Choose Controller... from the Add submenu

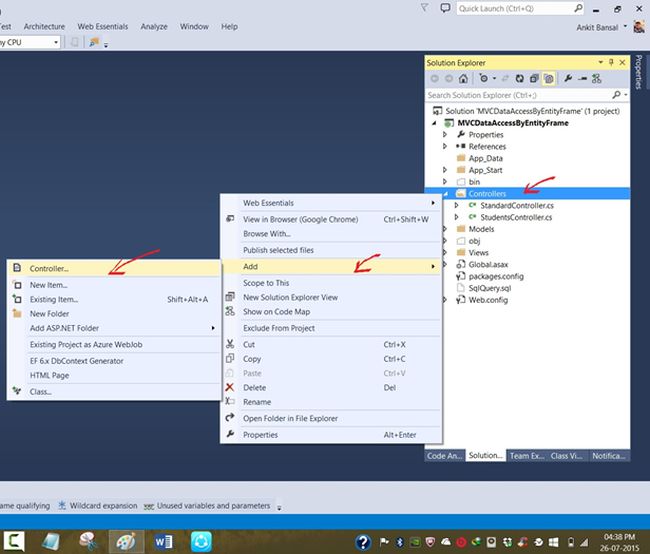(x=49, y=269)
